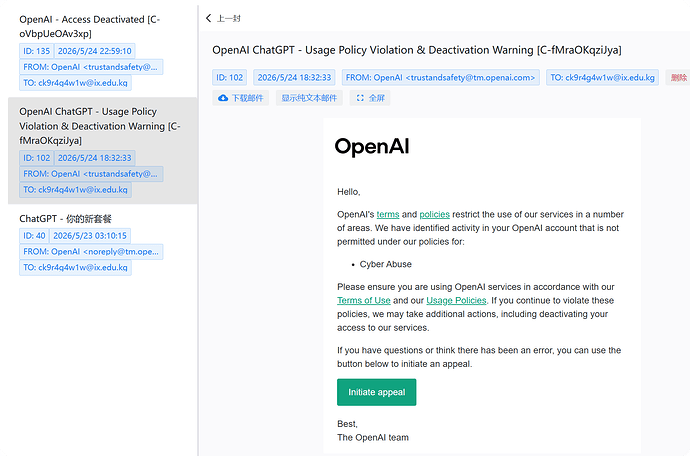Click the red 删除 button
This screenshot has width=690, height=456.
[678, 77]
